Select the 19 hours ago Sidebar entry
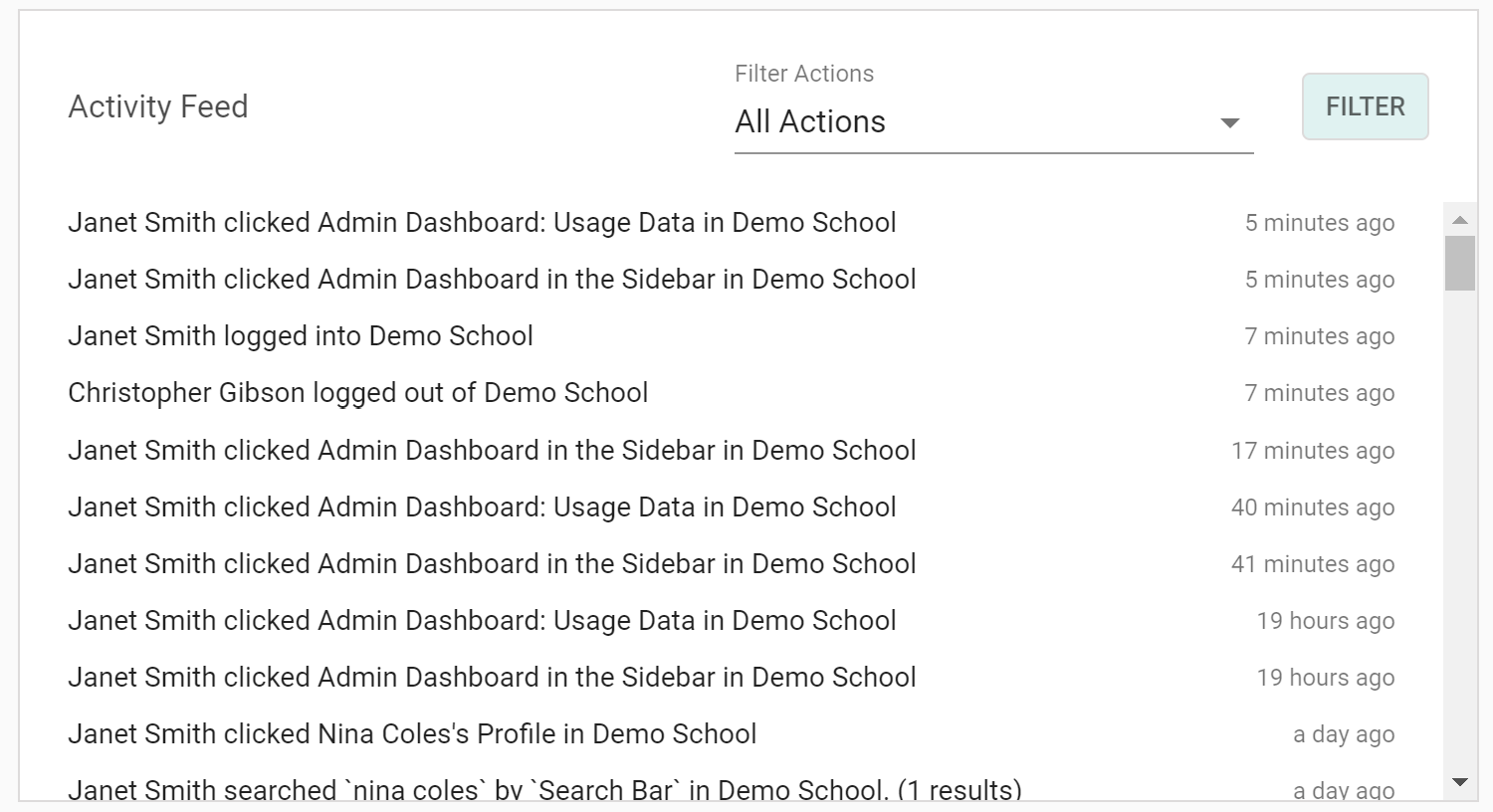The width and height of the screenshot is (1493, 812). tap(492, 678)
